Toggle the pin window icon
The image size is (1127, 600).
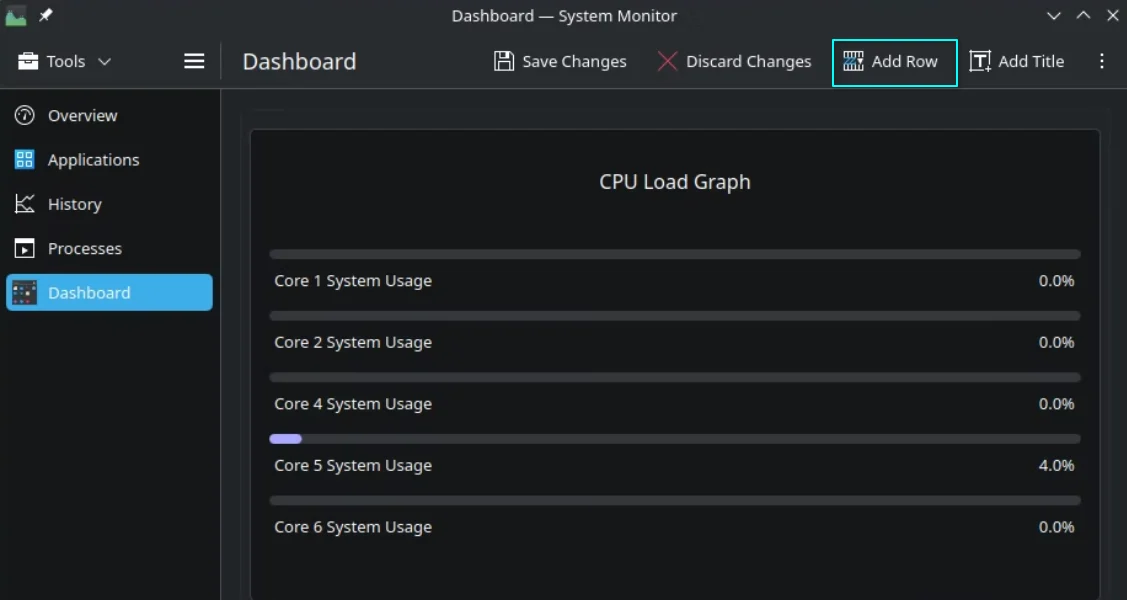point(46,15)
